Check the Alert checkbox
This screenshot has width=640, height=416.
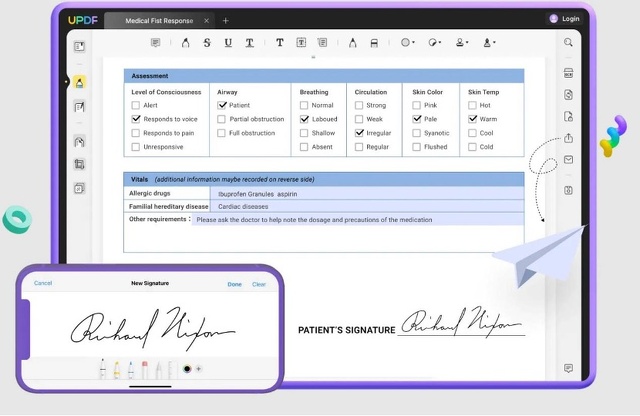pyautogui.click(x=136, y=105)
